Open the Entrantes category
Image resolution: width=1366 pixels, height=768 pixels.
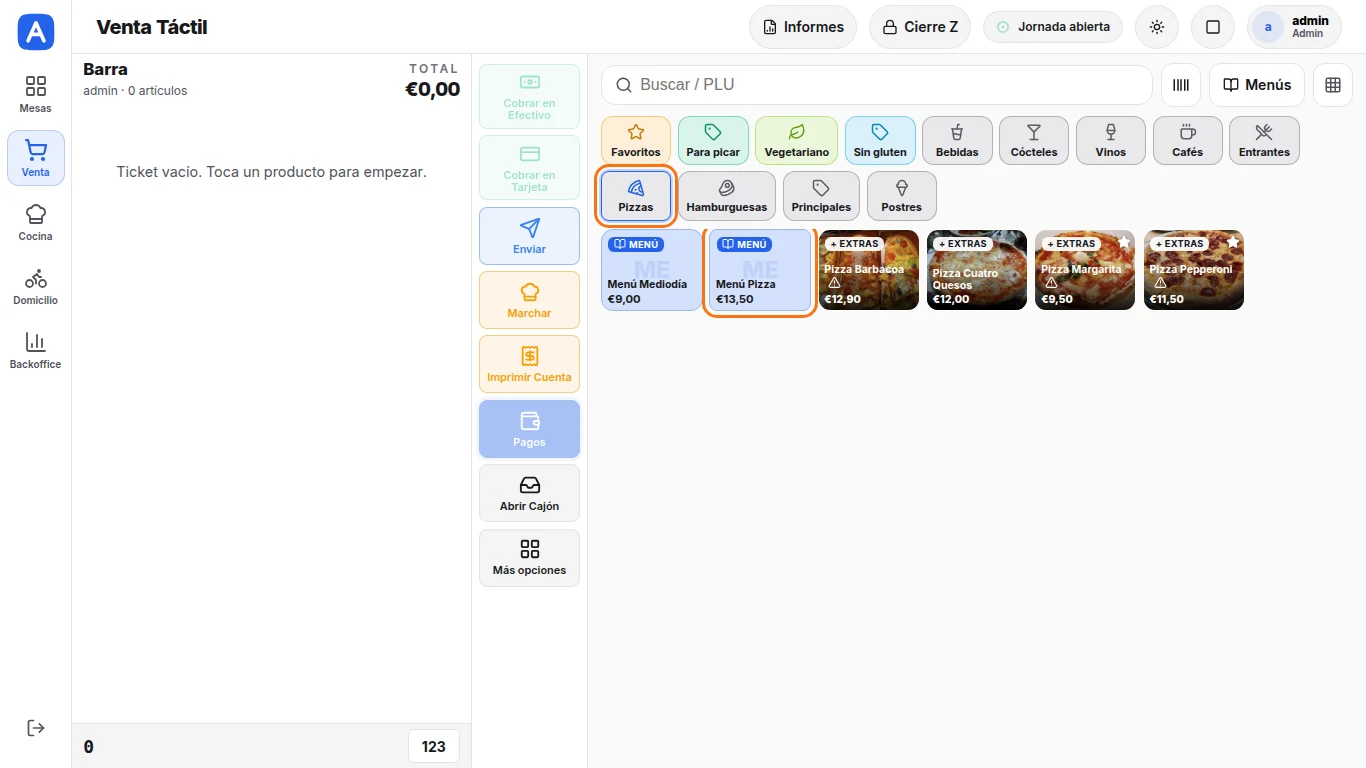tap(1264, 140)
